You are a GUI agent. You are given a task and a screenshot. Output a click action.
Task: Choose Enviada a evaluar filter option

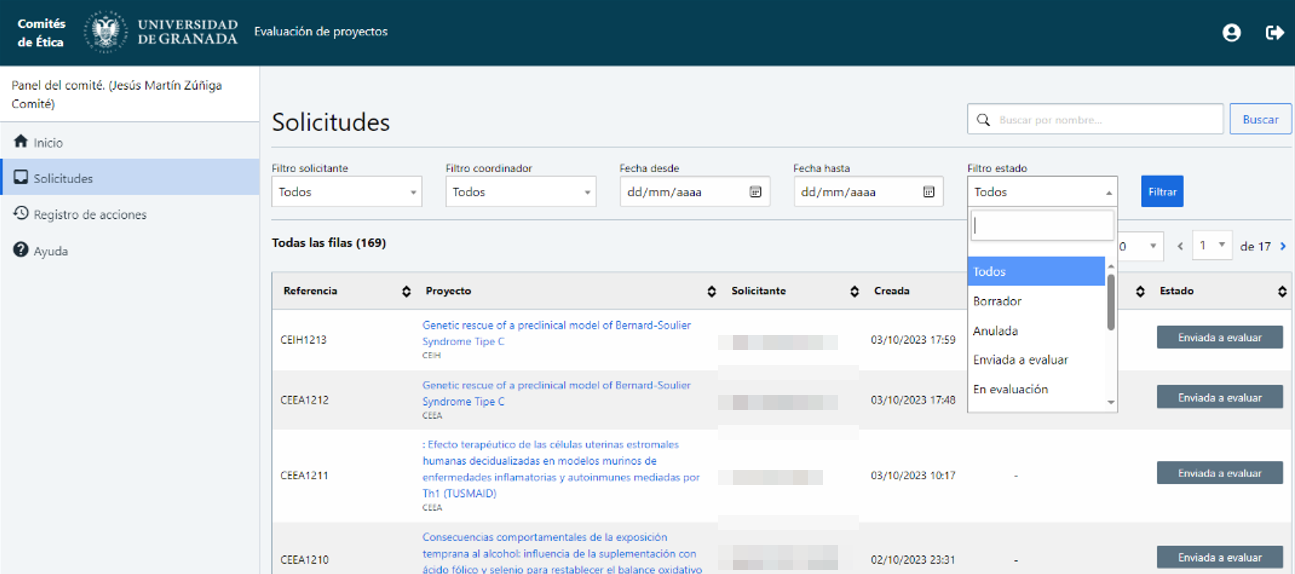pyautogui.click(x=1020, y=360)
